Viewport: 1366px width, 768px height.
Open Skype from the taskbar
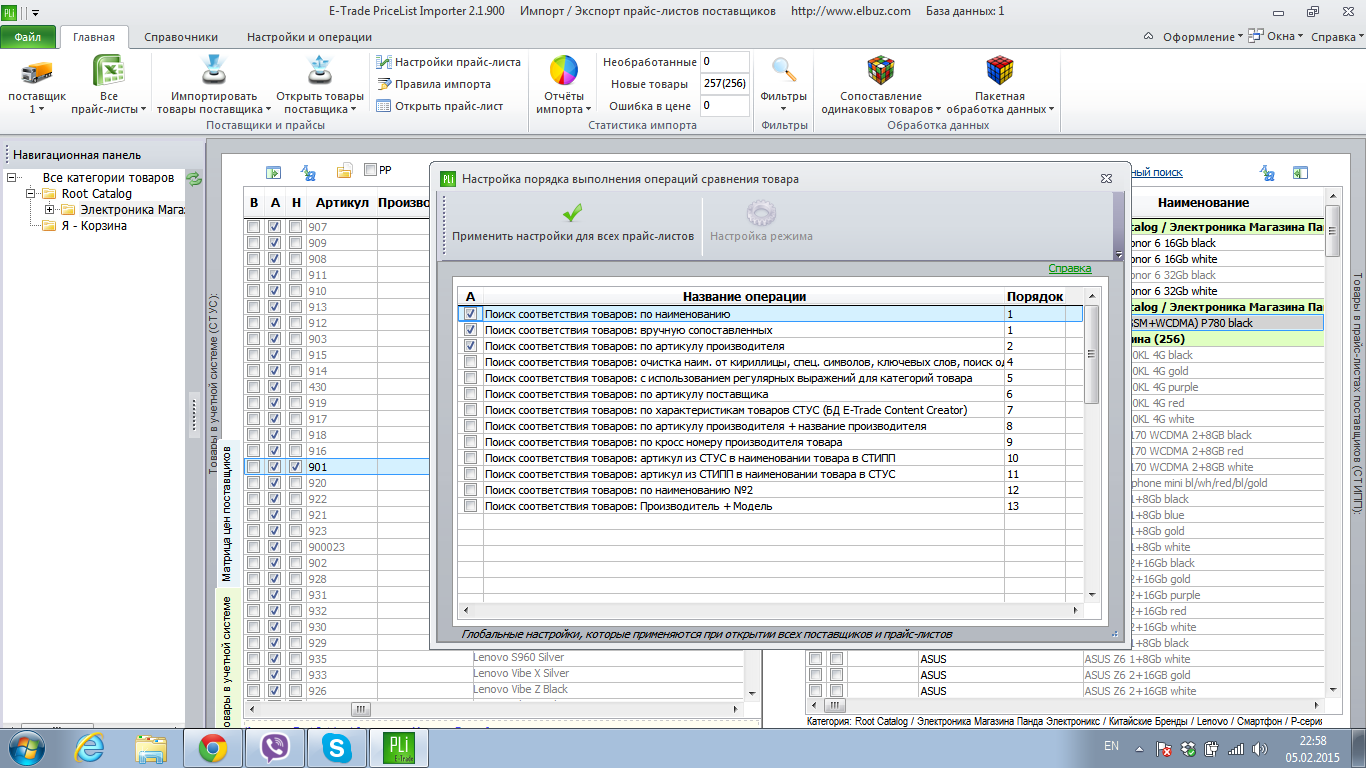point(335,747)
